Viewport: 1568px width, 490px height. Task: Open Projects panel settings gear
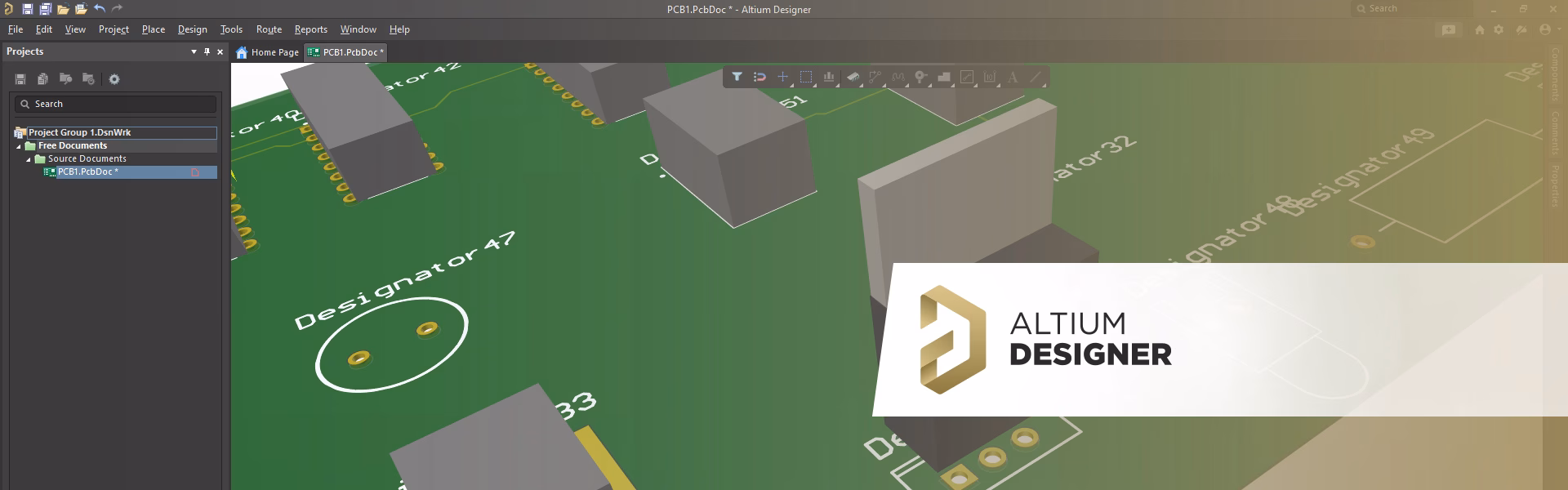114,79
